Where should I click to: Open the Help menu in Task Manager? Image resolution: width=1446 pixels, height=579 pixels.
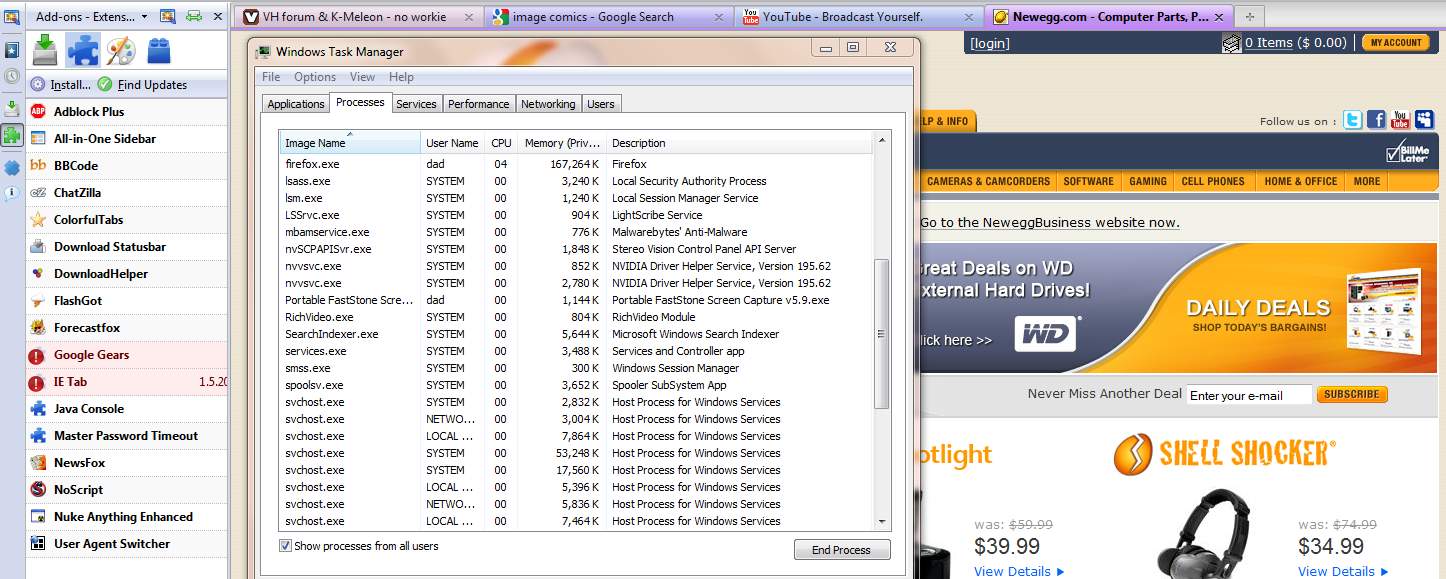[x=401, y=77]
